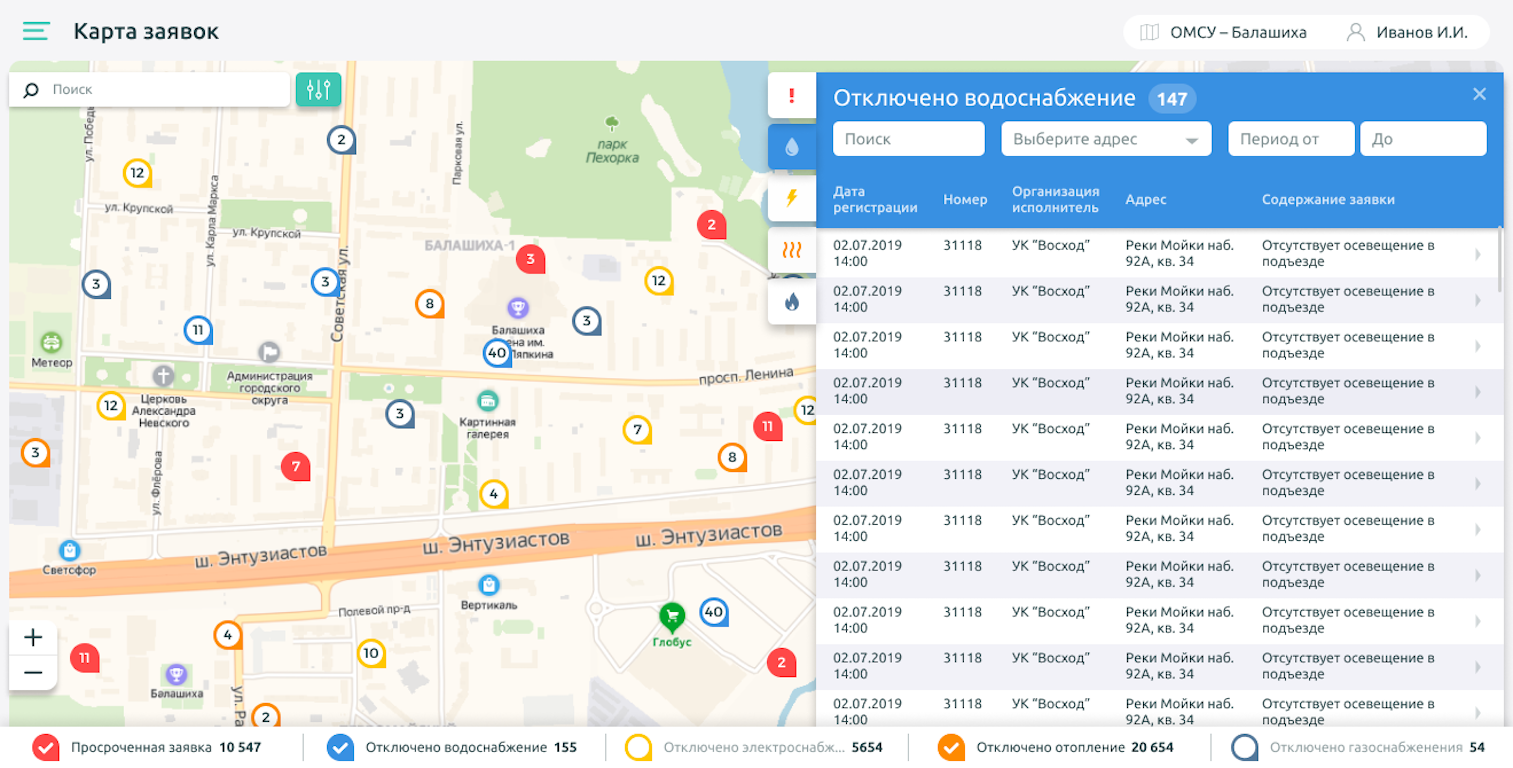Expand the Выберите адрес dropdown
The width and height of the screenshot is (1513, 768).
click(x=1106, y=139)
